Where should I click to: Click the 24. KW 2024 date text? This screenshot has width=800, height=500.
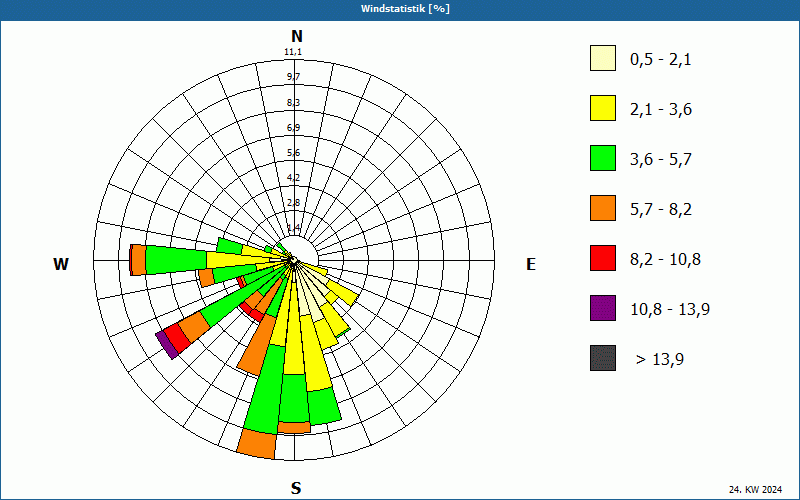coord(756,490)
